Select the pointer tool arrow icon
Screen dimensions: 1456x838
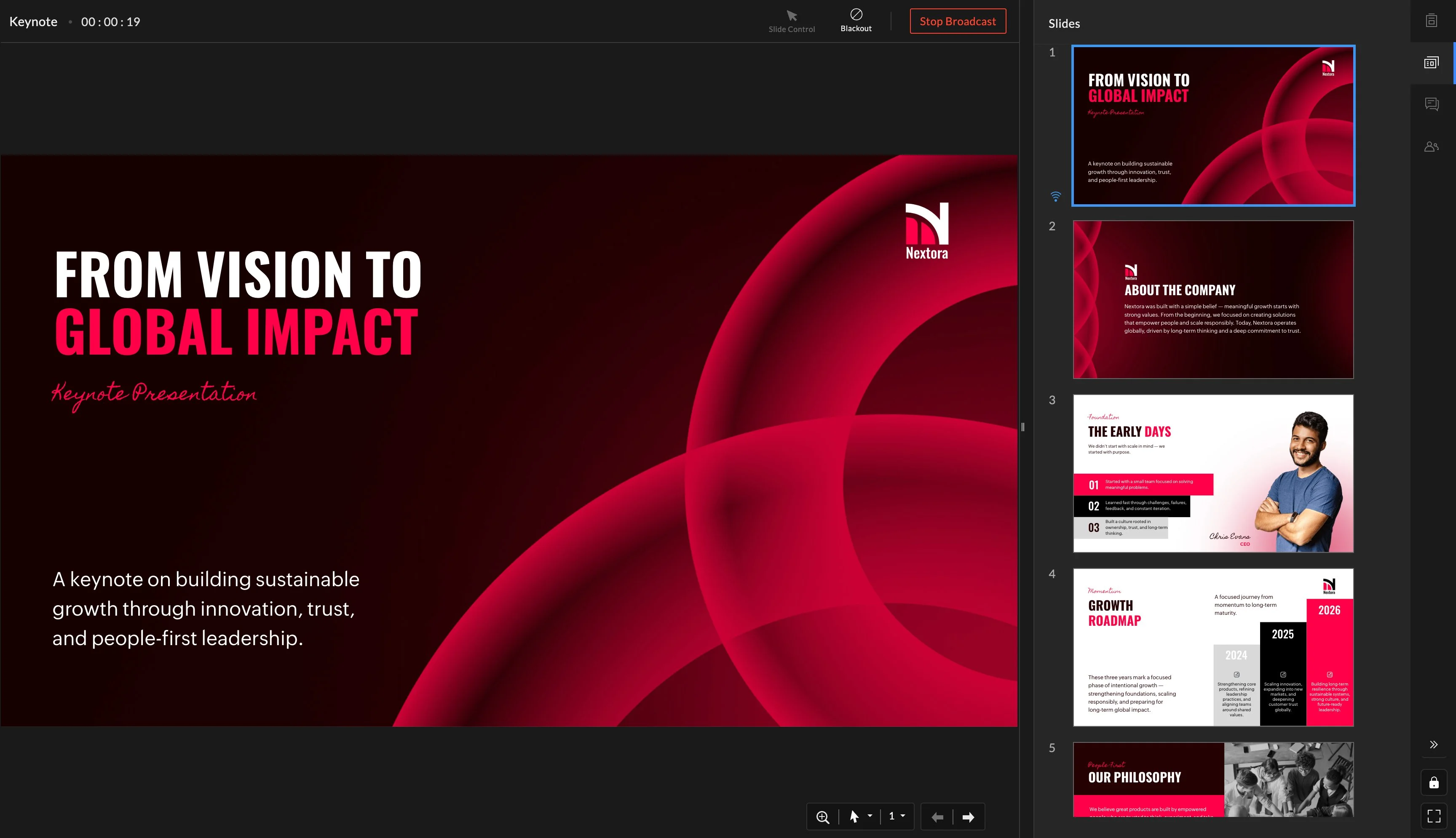854,817
